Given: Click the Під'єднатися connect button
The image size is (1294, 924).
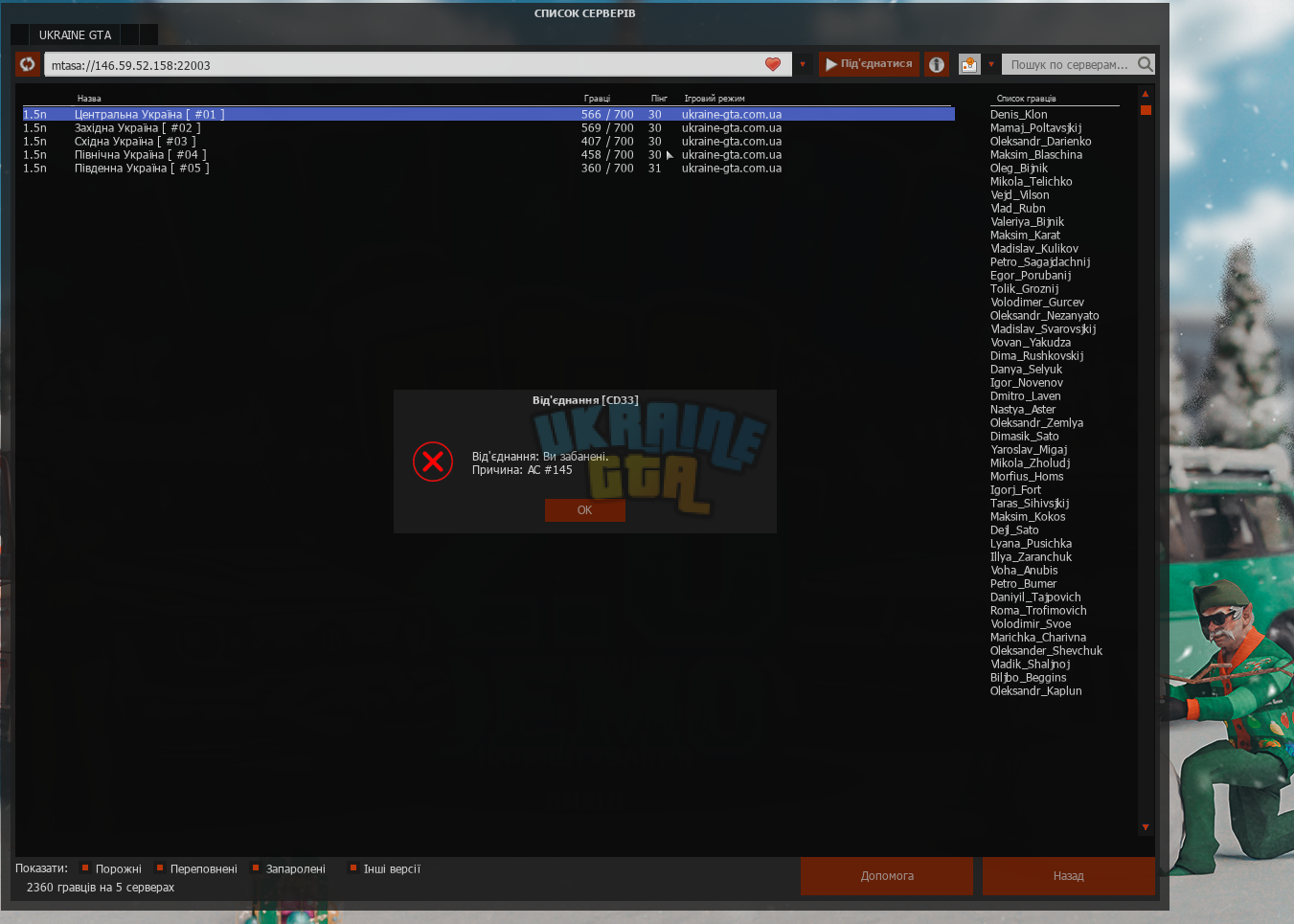Looking at the screenshot, I should 869,64.
